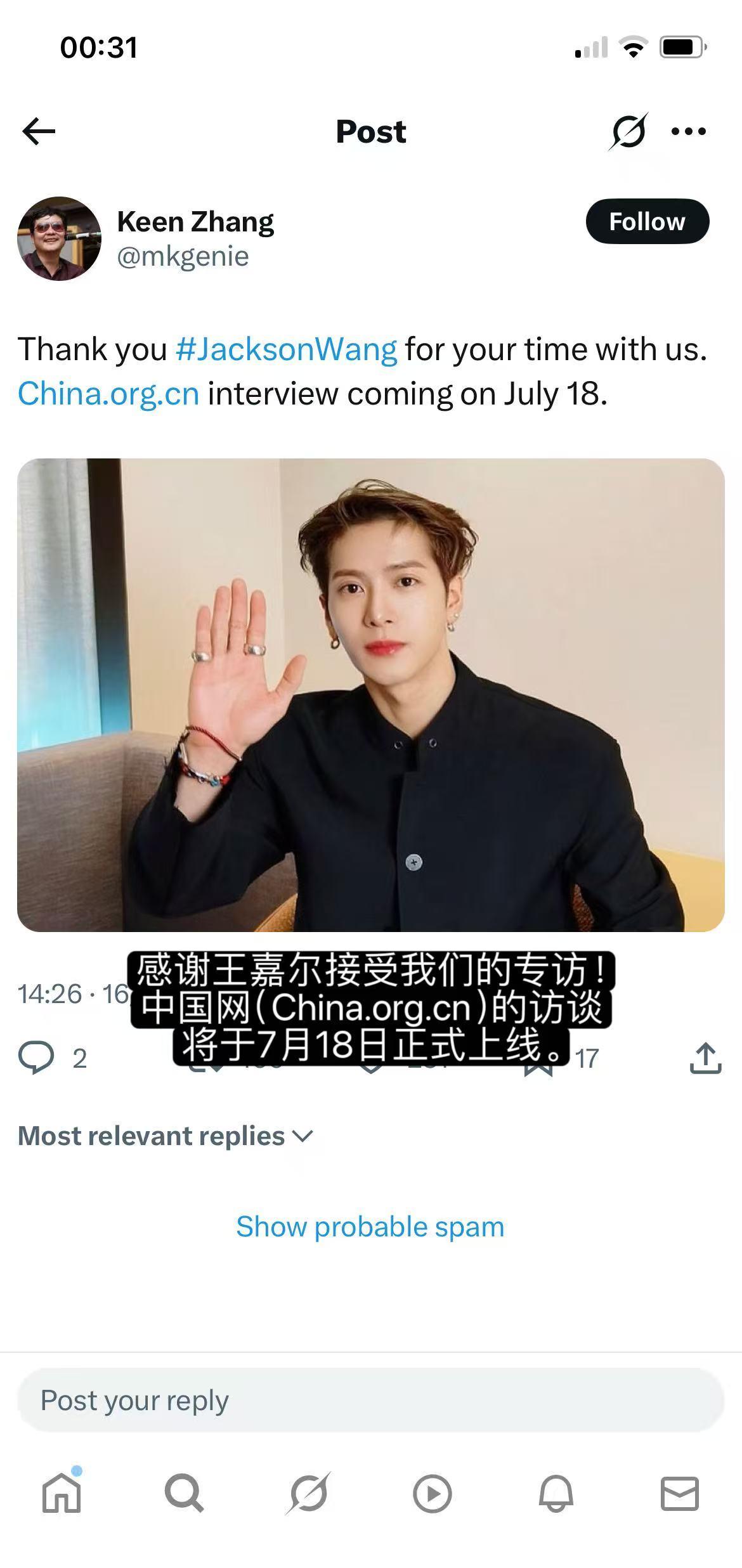Viewport: 742px width, 1568px height.
Task: Open the three-dot more options menu
Action: point(688,131)
